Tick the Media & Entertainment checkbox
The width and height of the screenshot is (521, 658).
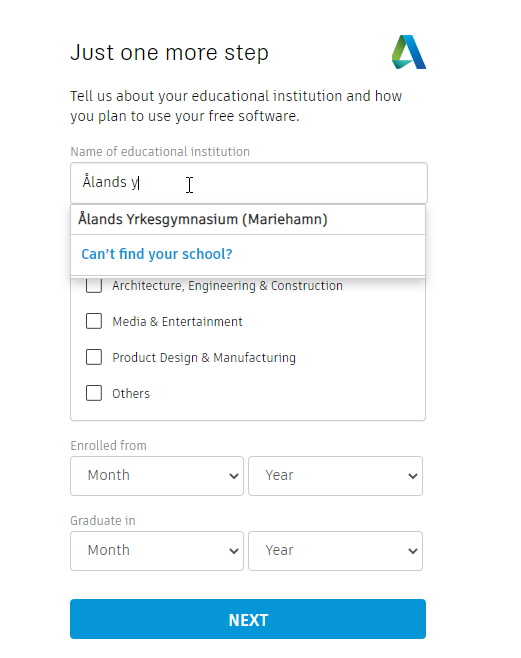[x=94, y=321]
